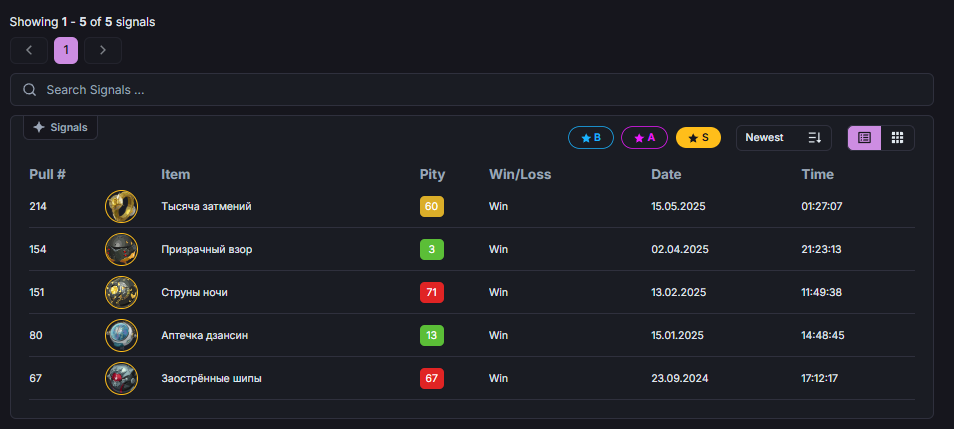The image size is (954, 429).
Task: Click date 23.09.2024
Action: click(x=680, y=378)
